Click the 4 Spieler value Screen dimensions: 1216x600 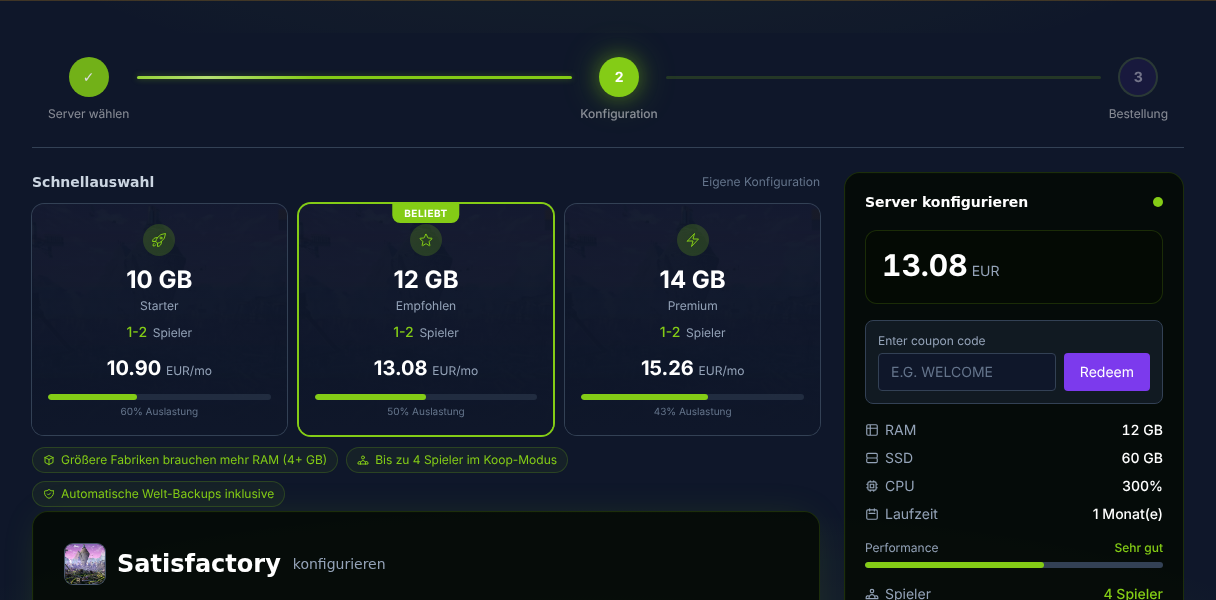(x=1133, y=594)
